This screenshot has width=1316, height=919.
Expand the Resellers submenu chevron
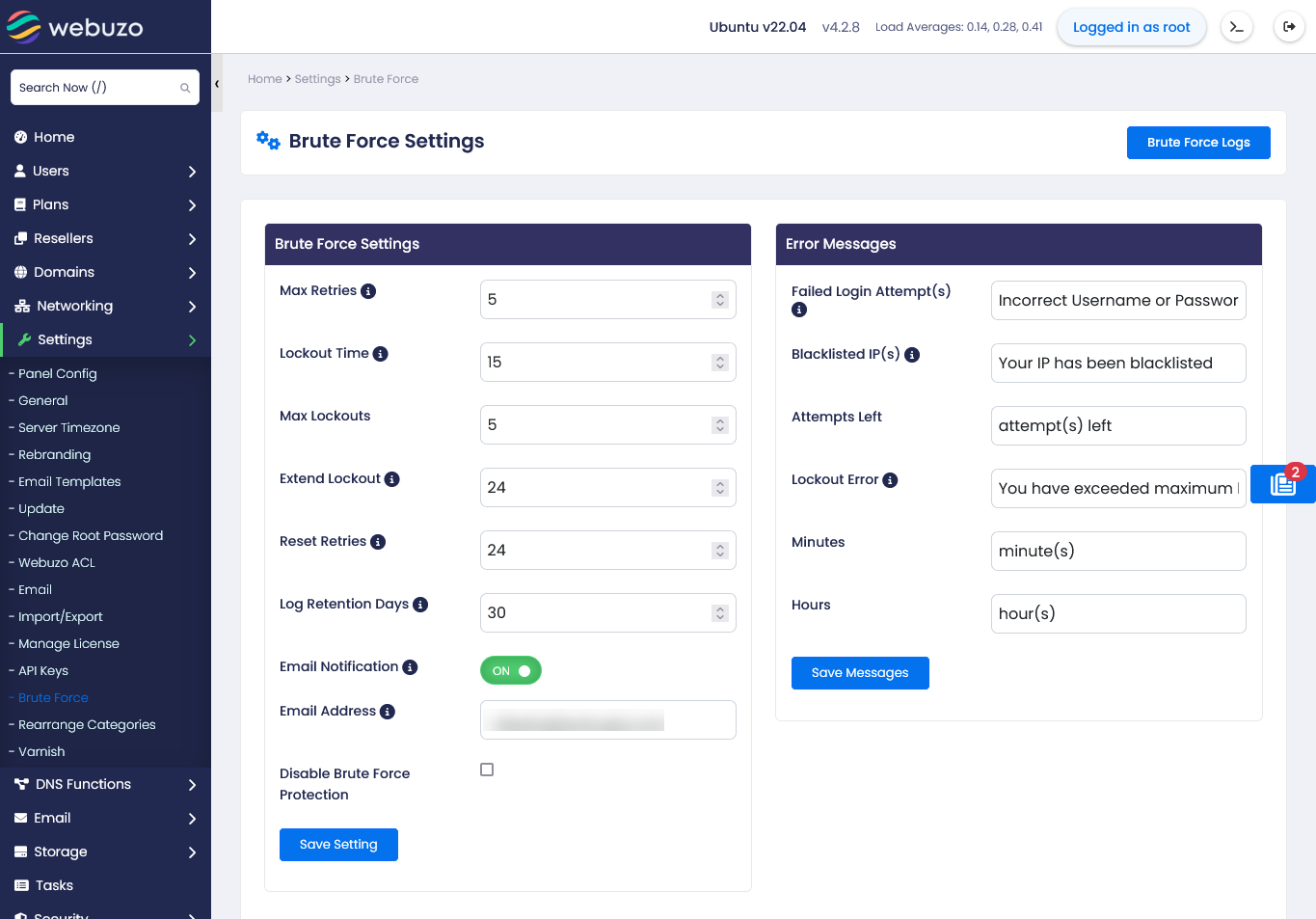pos(192,239)
